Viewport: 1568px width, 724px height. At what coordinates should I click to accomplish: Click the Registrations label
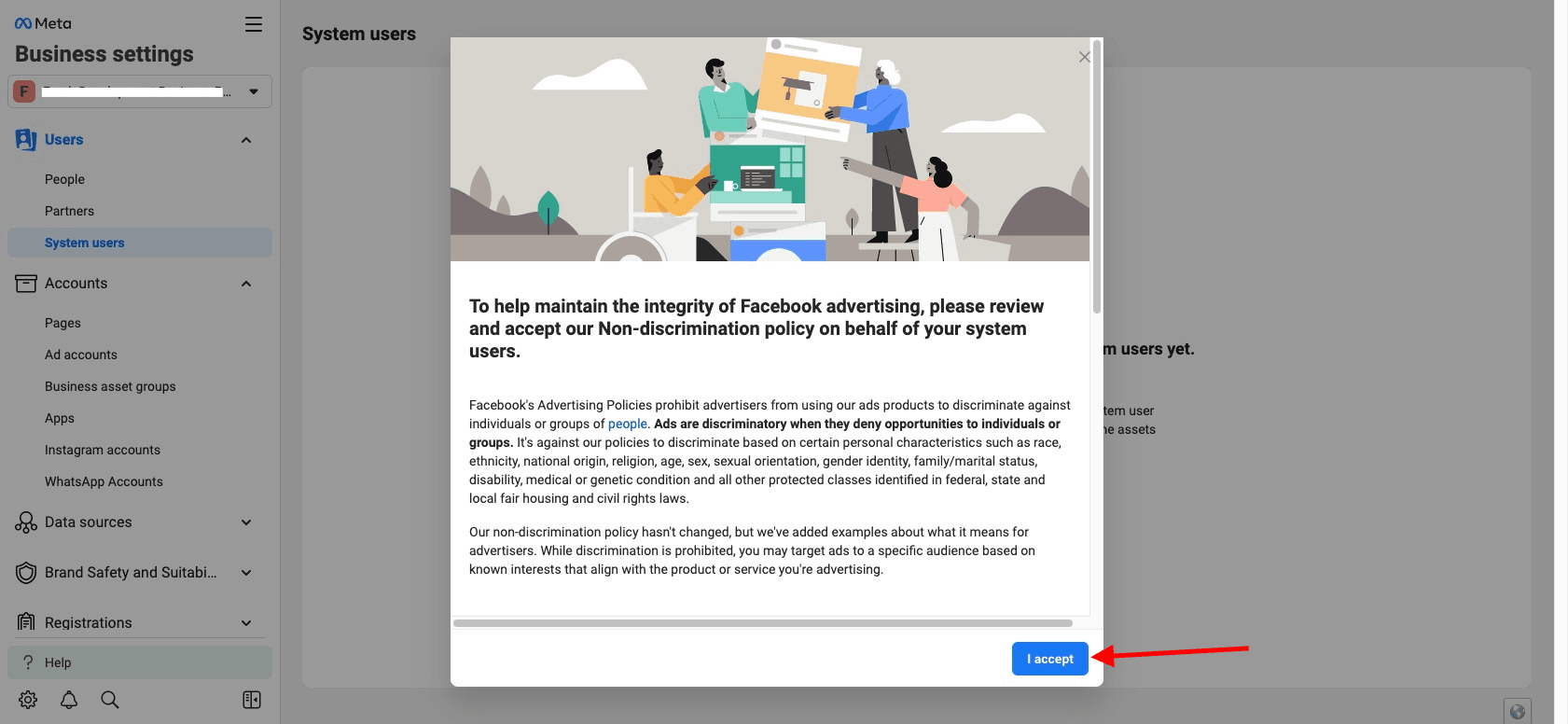pos(89,623)
